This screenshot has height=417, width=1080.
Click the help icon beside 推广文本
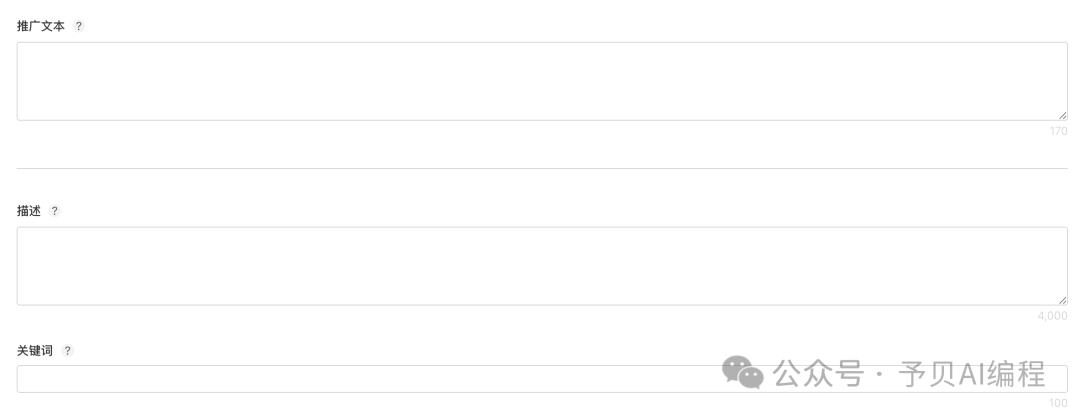pyautogui.click(x=79, y=26)
